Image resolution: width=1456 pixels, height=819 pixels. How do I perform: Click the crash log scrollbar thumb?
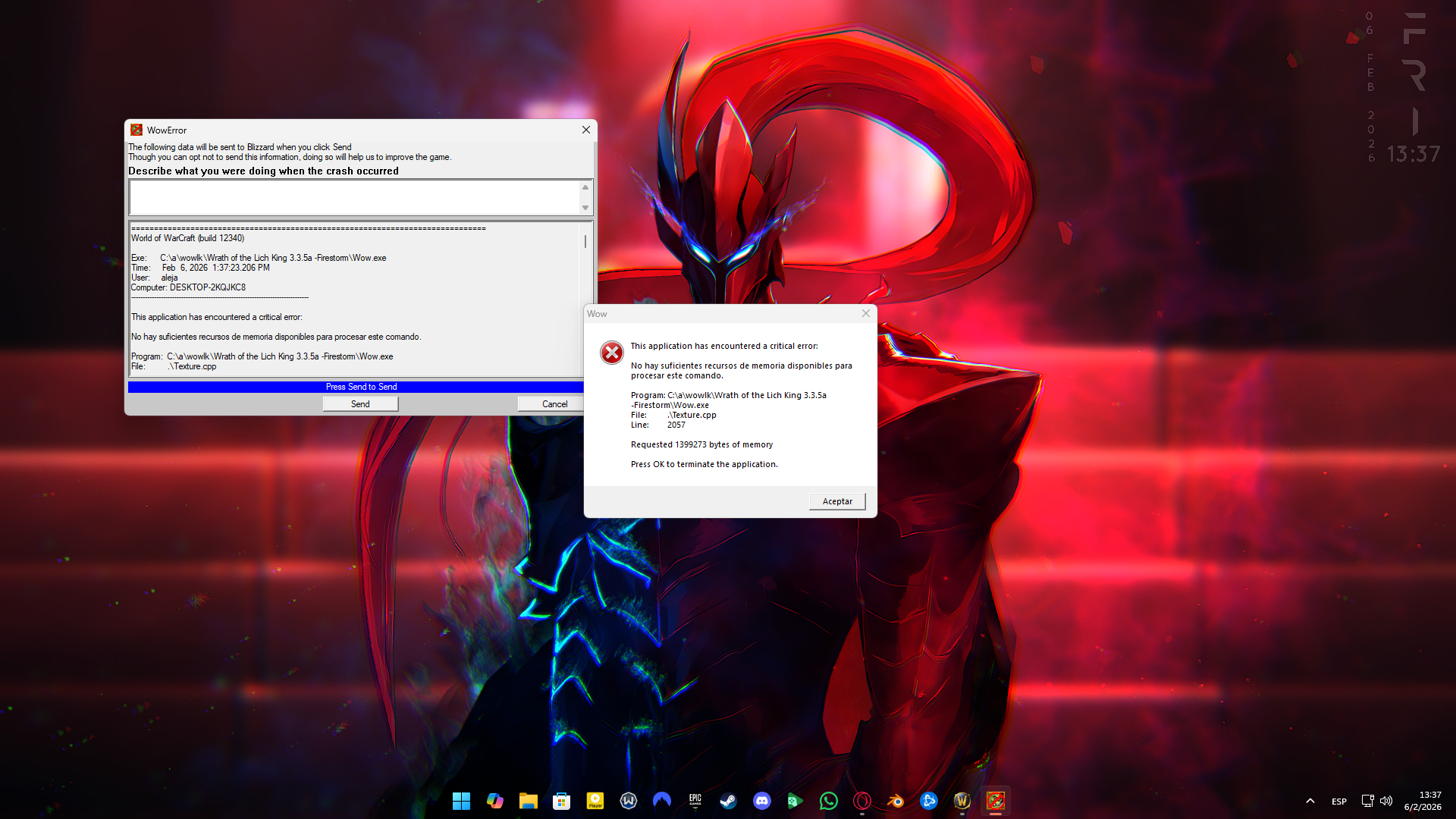pyautogui.click(x=585, y=241)
